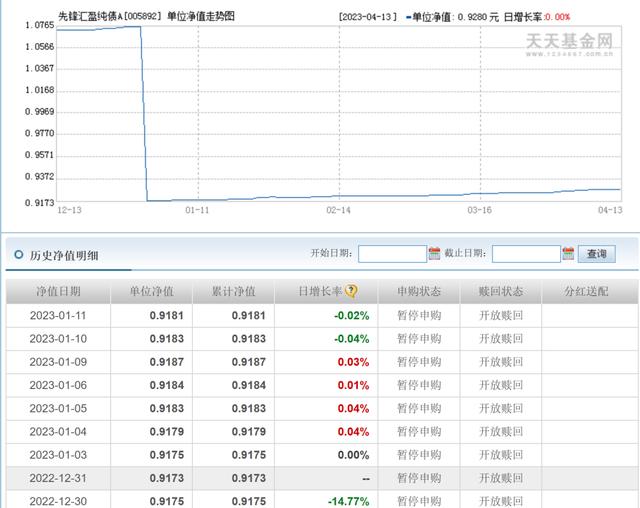
Task: Click unit net value 0.9187 in 2023-01-09 row
Action: [x=167, y=362]
